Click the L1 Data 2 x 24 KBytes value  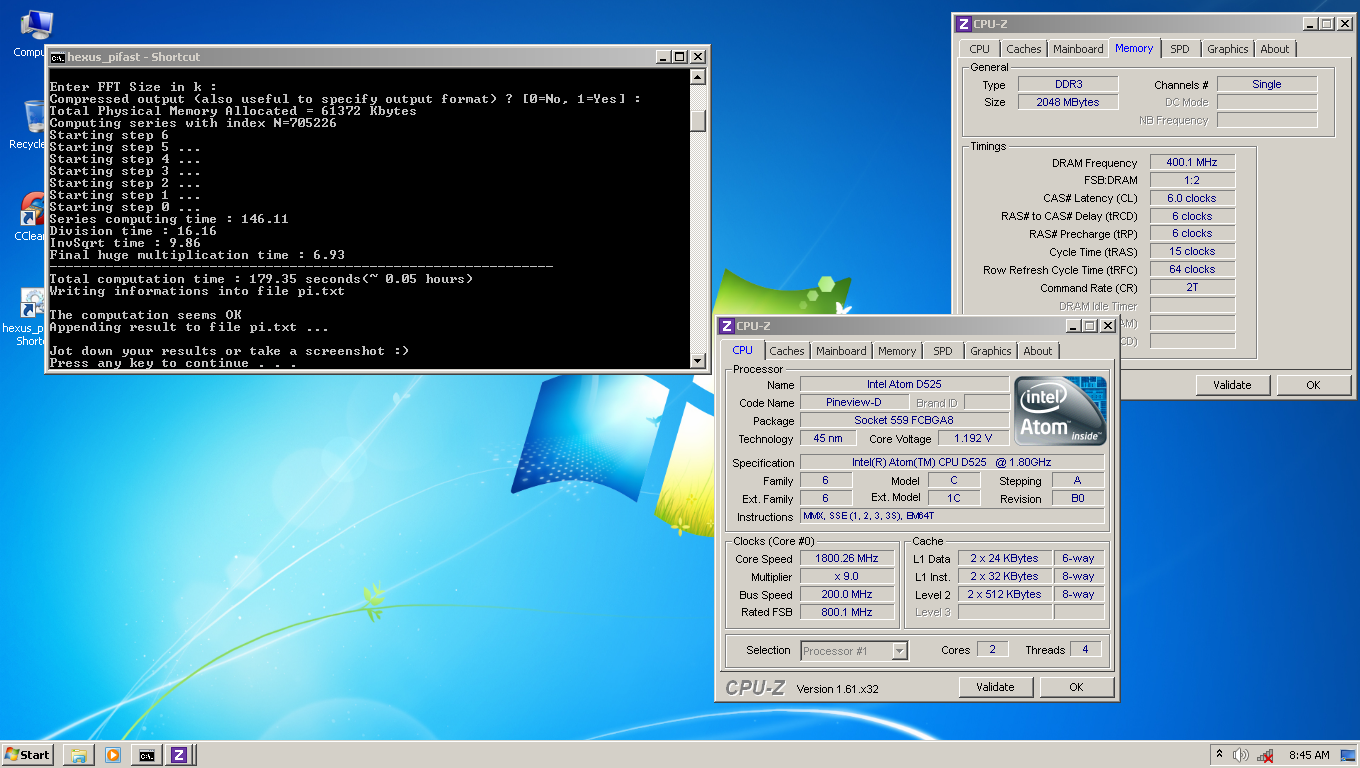pyautogui.click(x=1004, y=559)
